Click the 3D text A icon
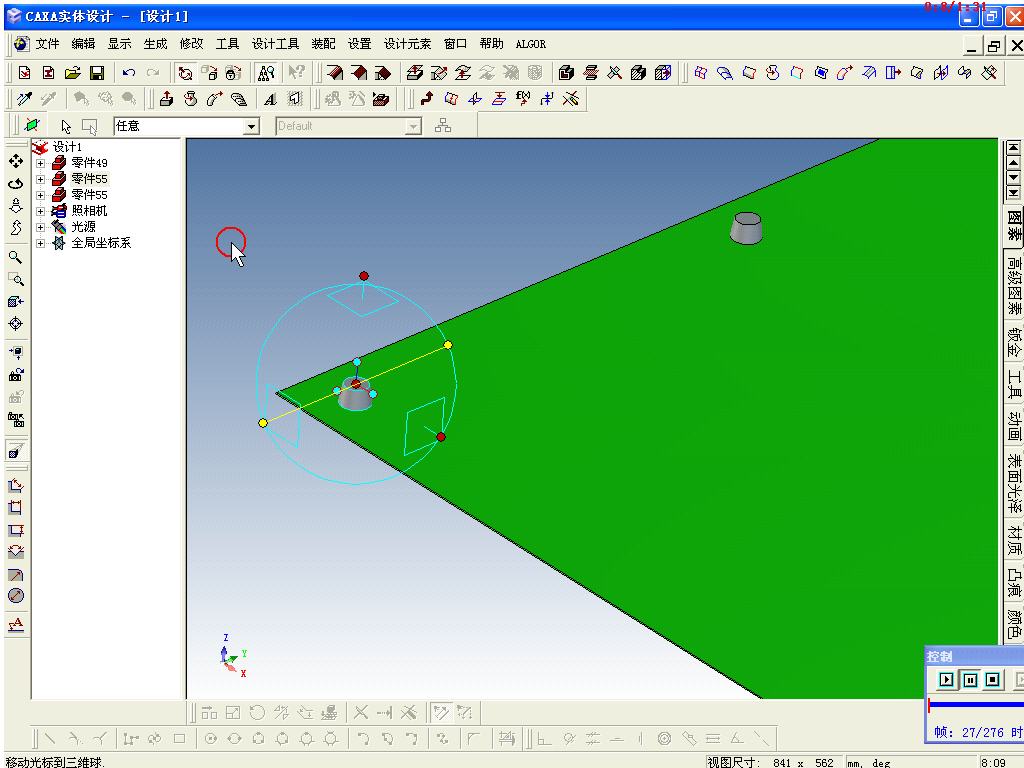 click(270, 99)
